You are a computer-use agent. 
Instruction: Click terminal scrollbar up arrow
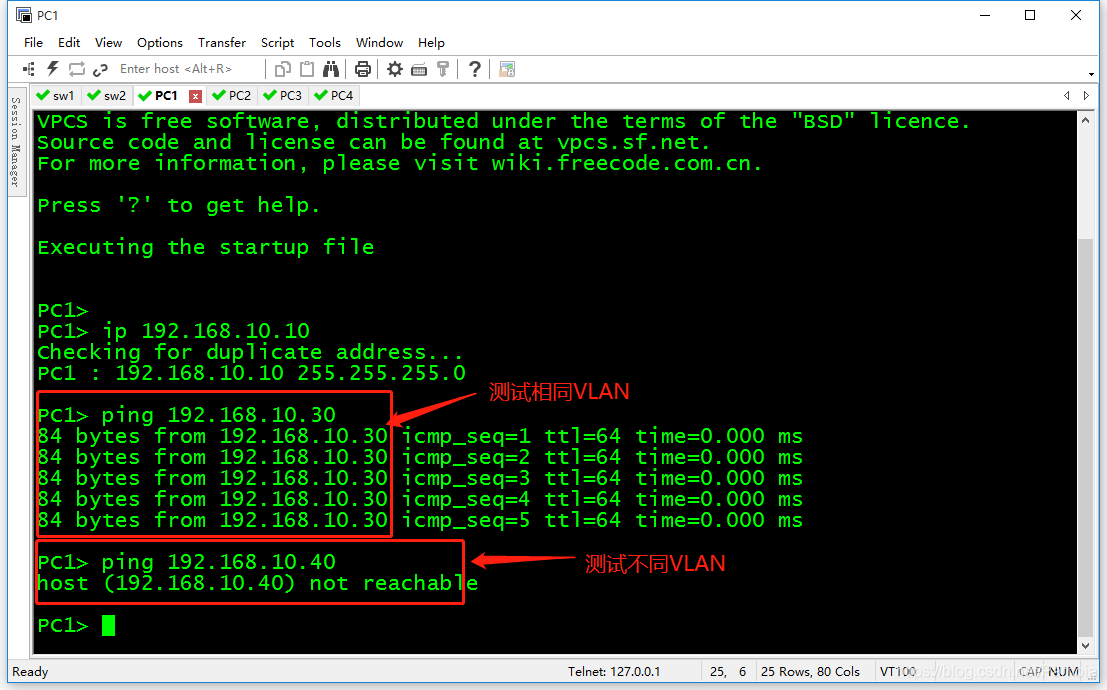(x=1086, y=121)
